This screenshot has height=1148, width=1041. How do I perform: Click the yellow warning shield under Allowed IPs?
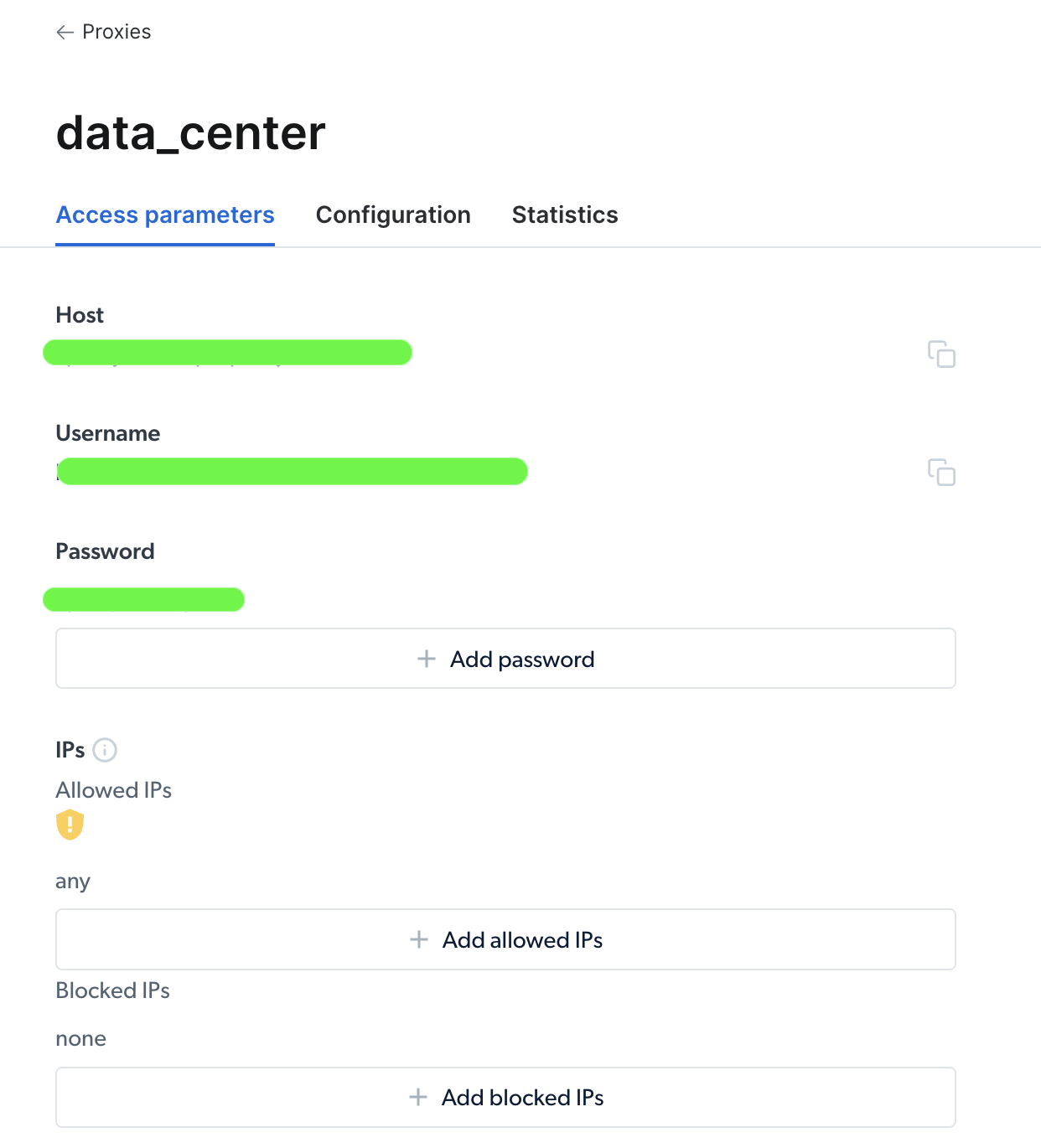point(70,825)
